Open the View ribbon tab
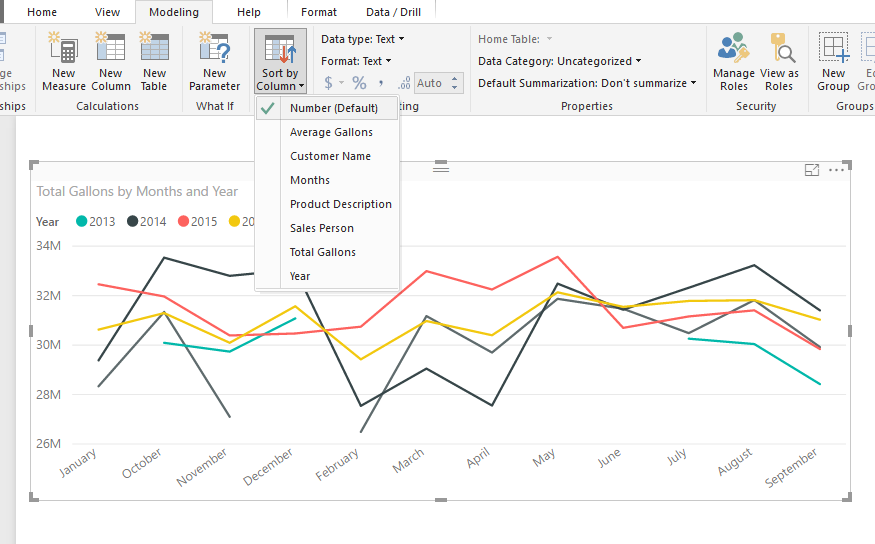The image size is (875, 544). click(x=107, y=12)
